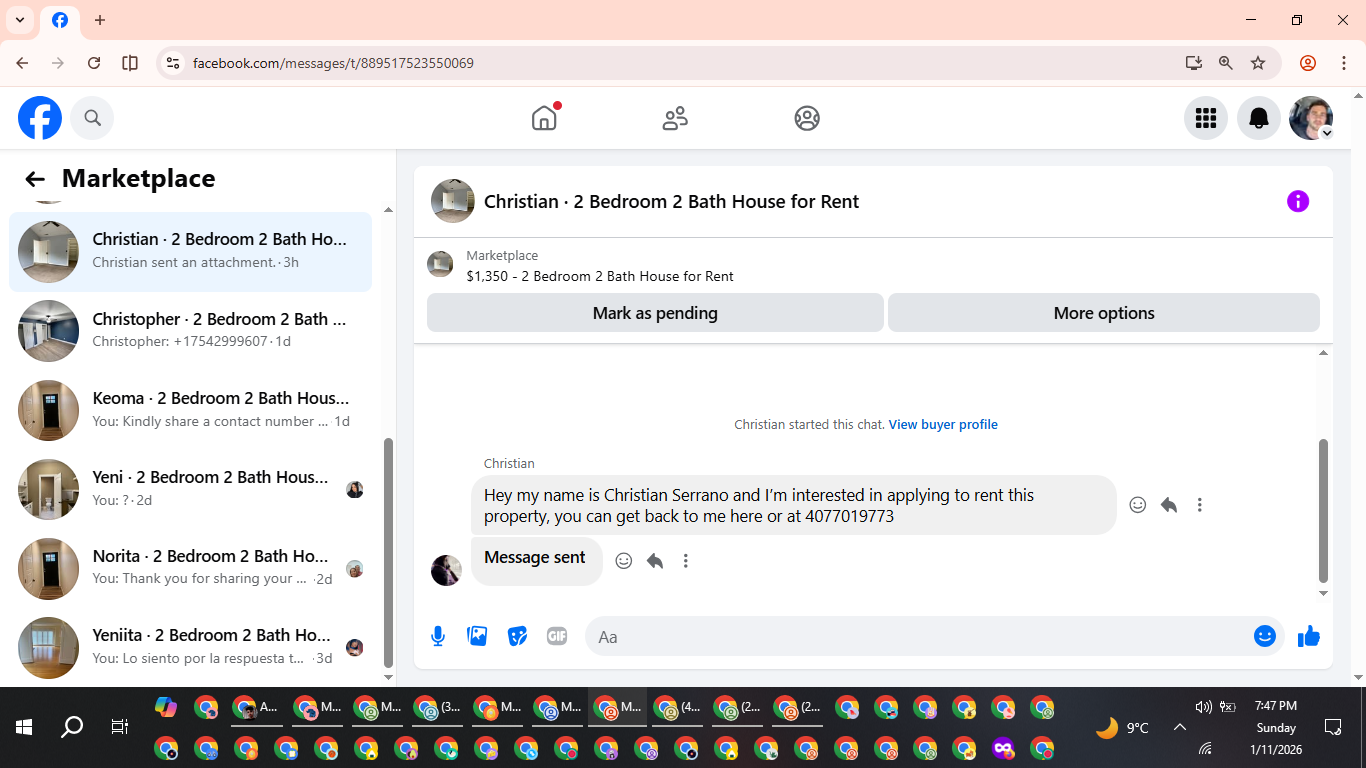Viewport: 1366px width, 768px height.
Task: Open the Marketplace listing thumbnail
Action: click(440, 264)
